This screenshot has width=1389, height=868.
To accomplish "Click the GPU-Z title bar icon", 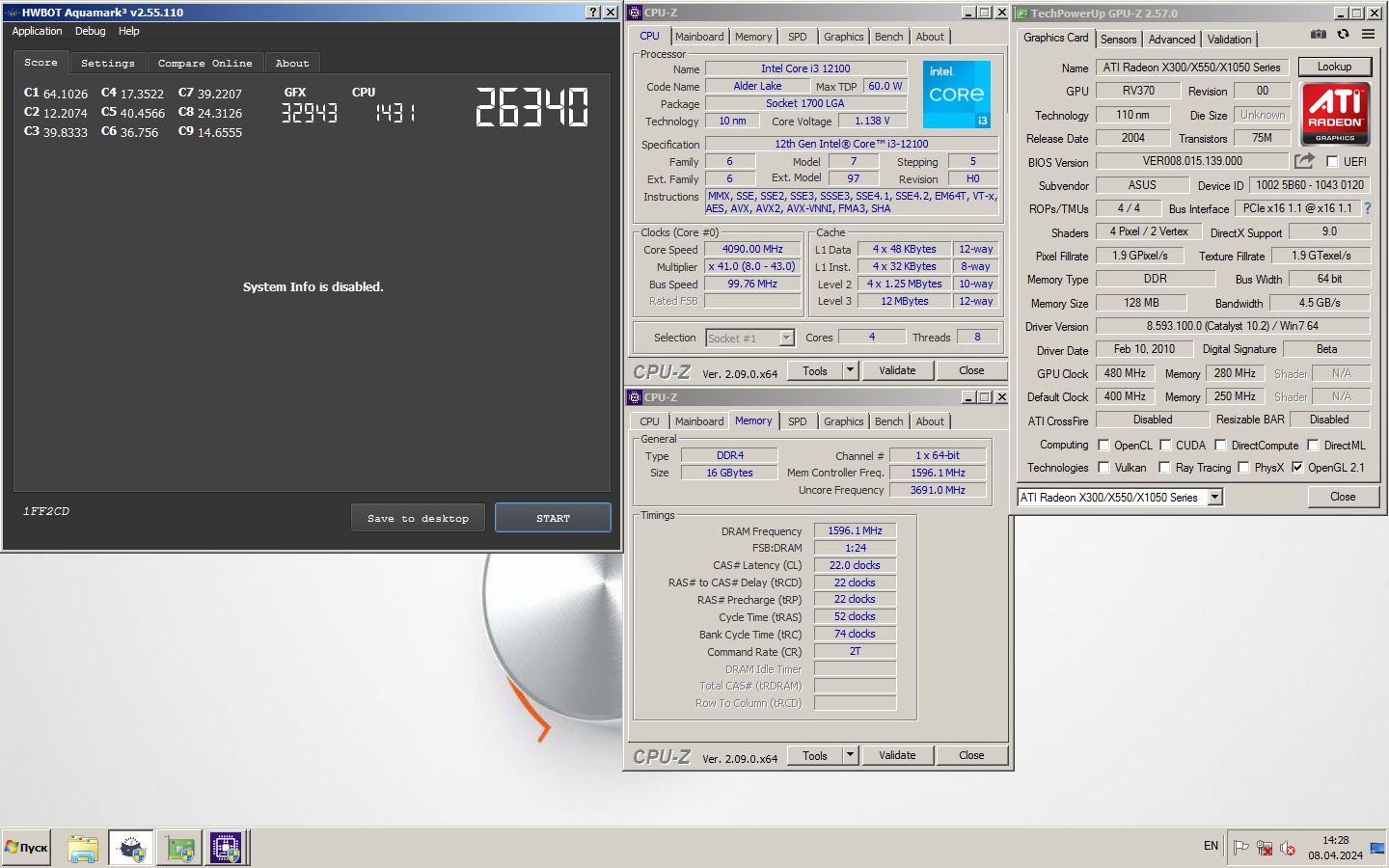I will pyautogui.click(x=1021, y=14).
